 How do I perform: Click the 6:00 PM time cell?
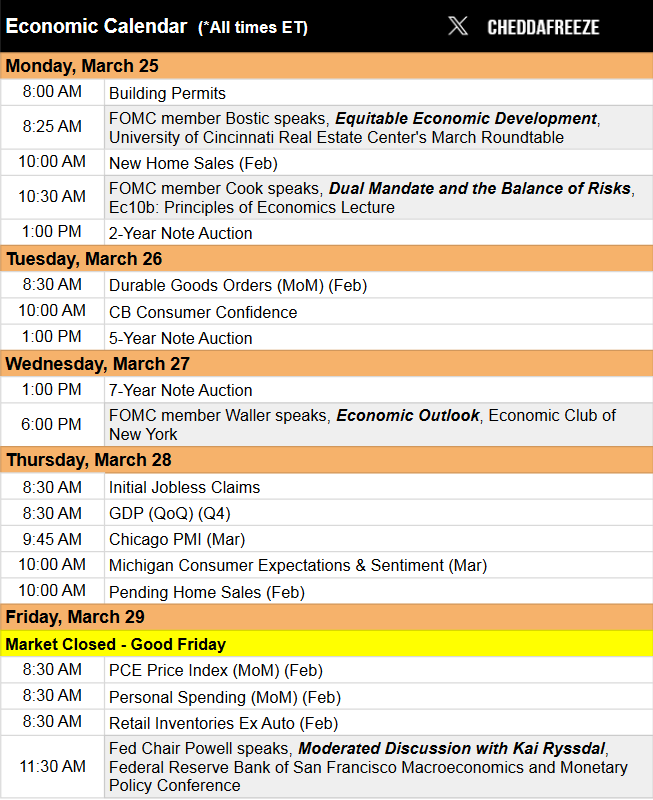click(52, 424)
